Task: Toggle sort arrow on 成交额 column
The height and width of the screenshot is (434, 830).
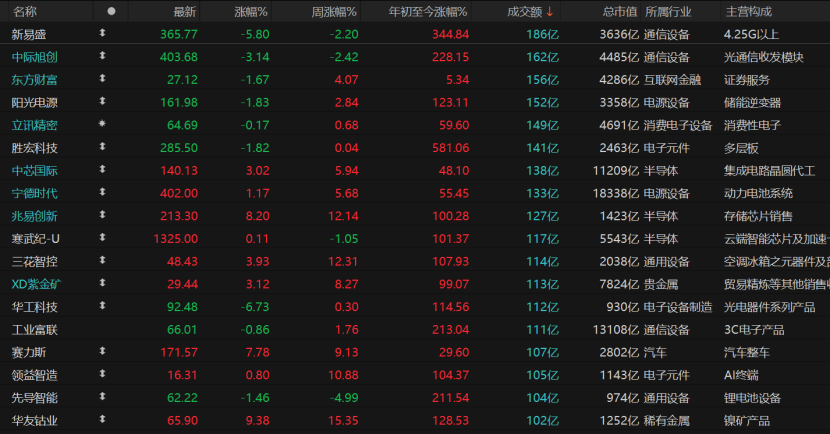Action: tap(549, 11)
